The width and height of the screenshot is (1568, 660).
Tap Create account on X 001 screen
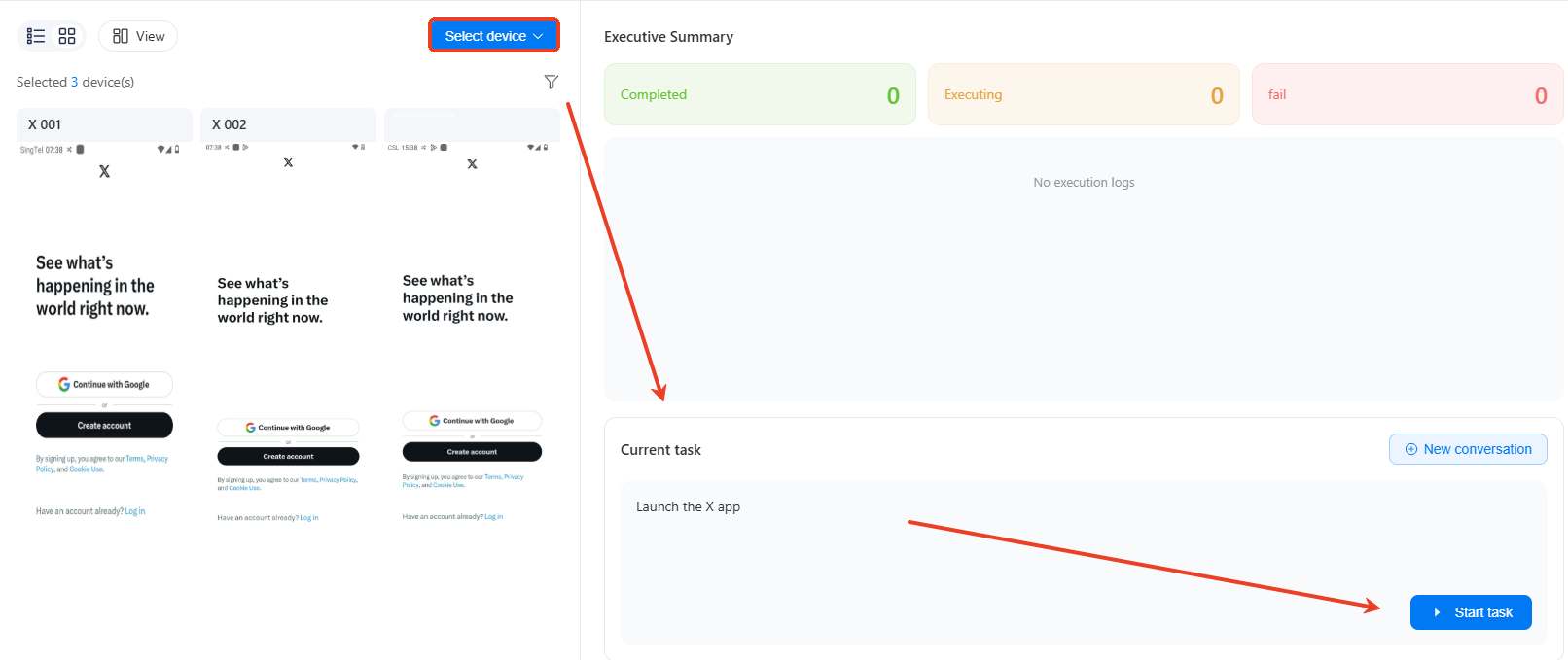[104, 426]
